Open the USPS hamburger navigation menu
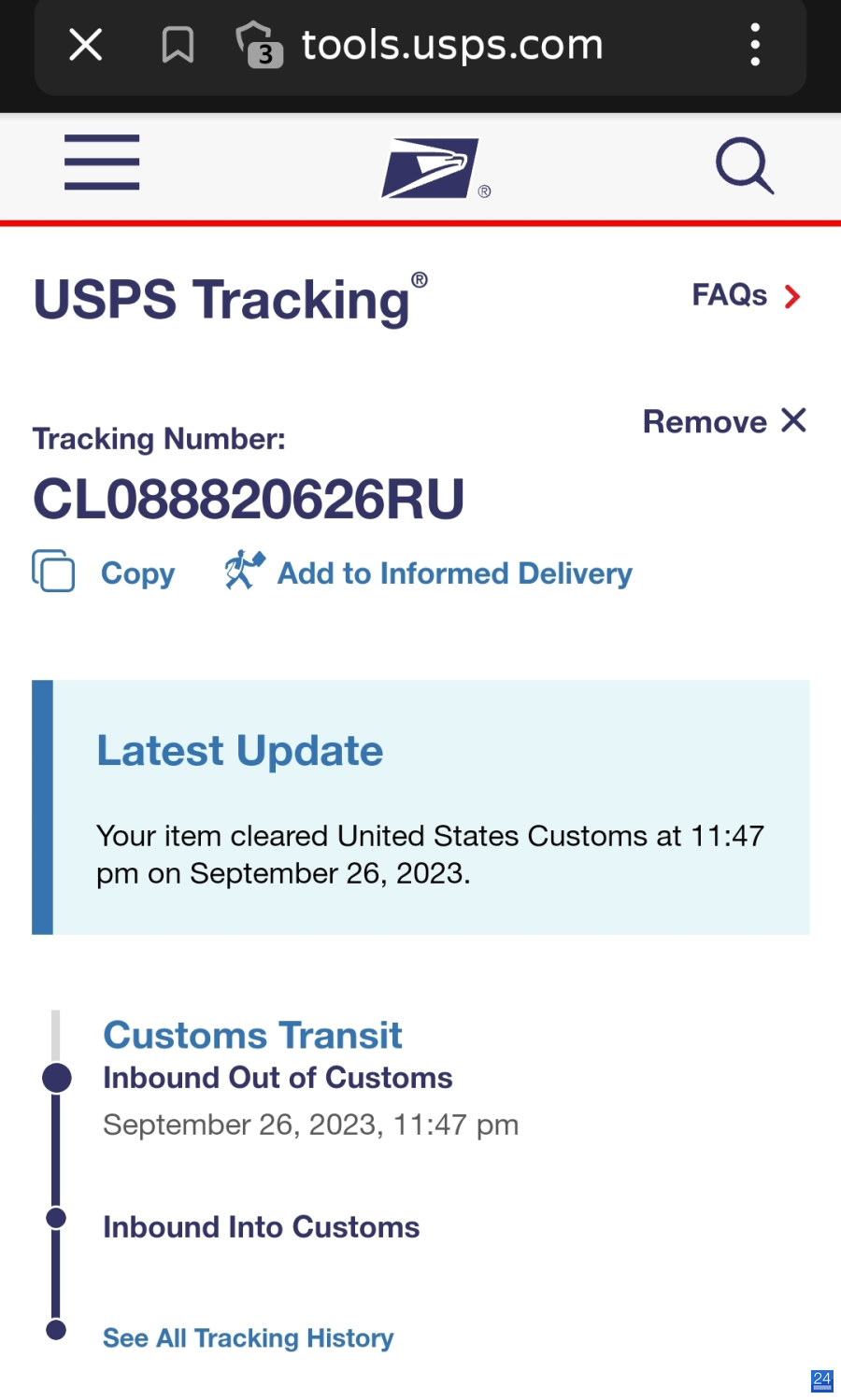Screen dimensions: 841x1400 coord(102,162)
